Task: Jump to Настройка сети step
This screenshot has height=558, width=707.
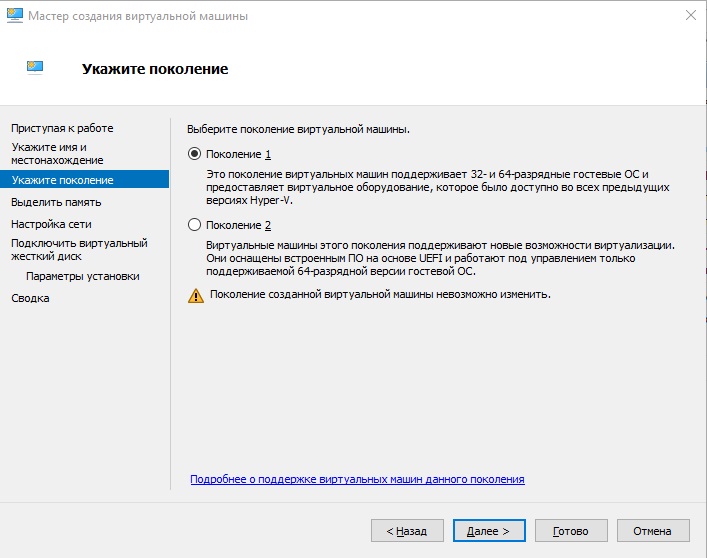Action: 51,224
